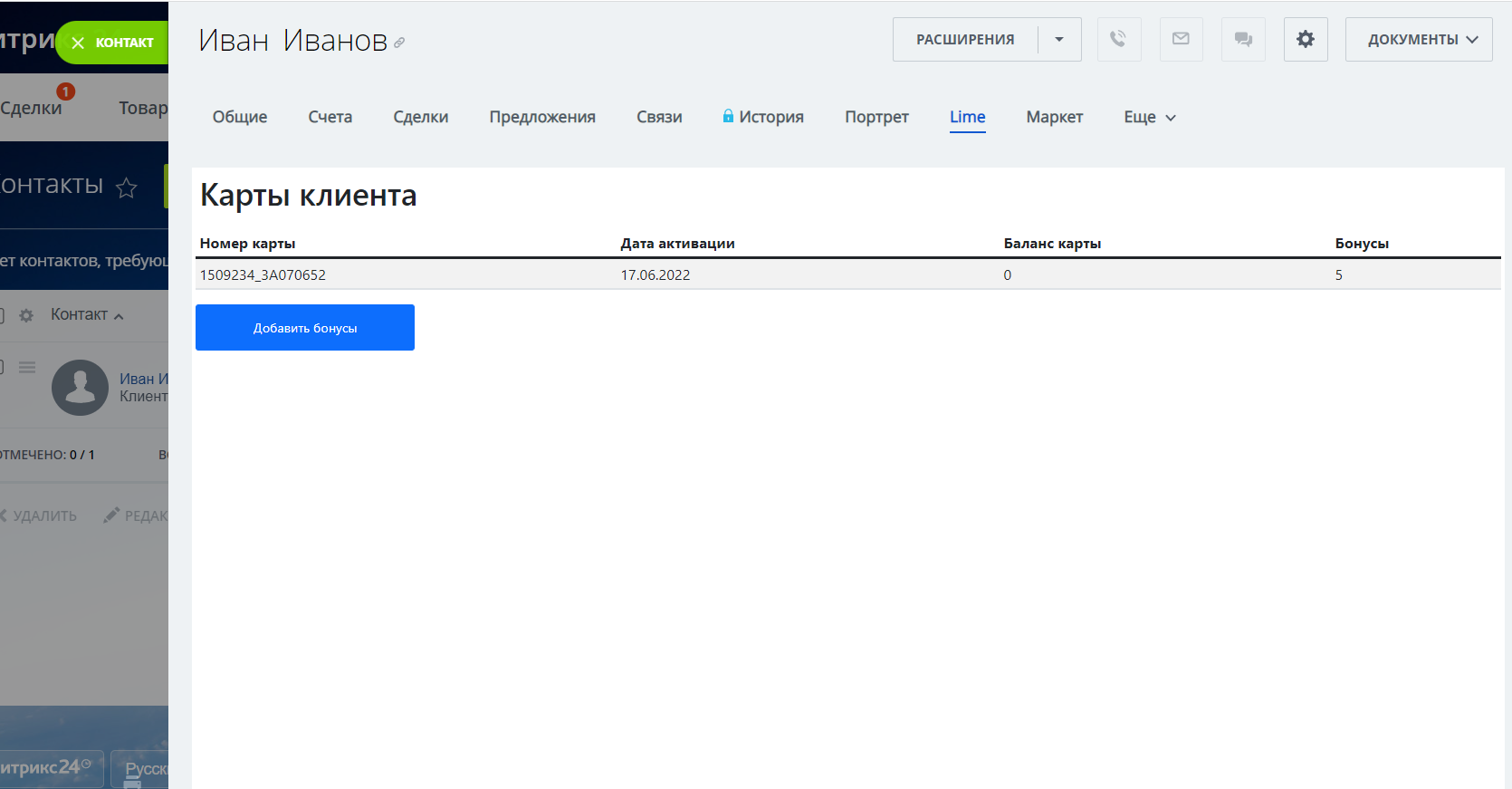
Task: Click the link icon beside Иван Иванов
Action: coord(399,43)
